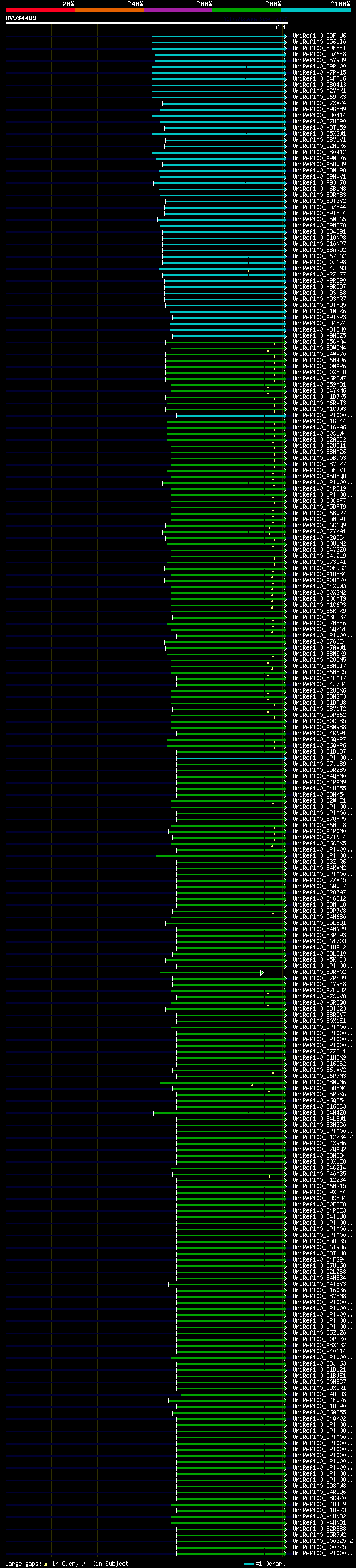
Task: Choose the UniRef100_A6MK15 entry
Action: 319,1186
